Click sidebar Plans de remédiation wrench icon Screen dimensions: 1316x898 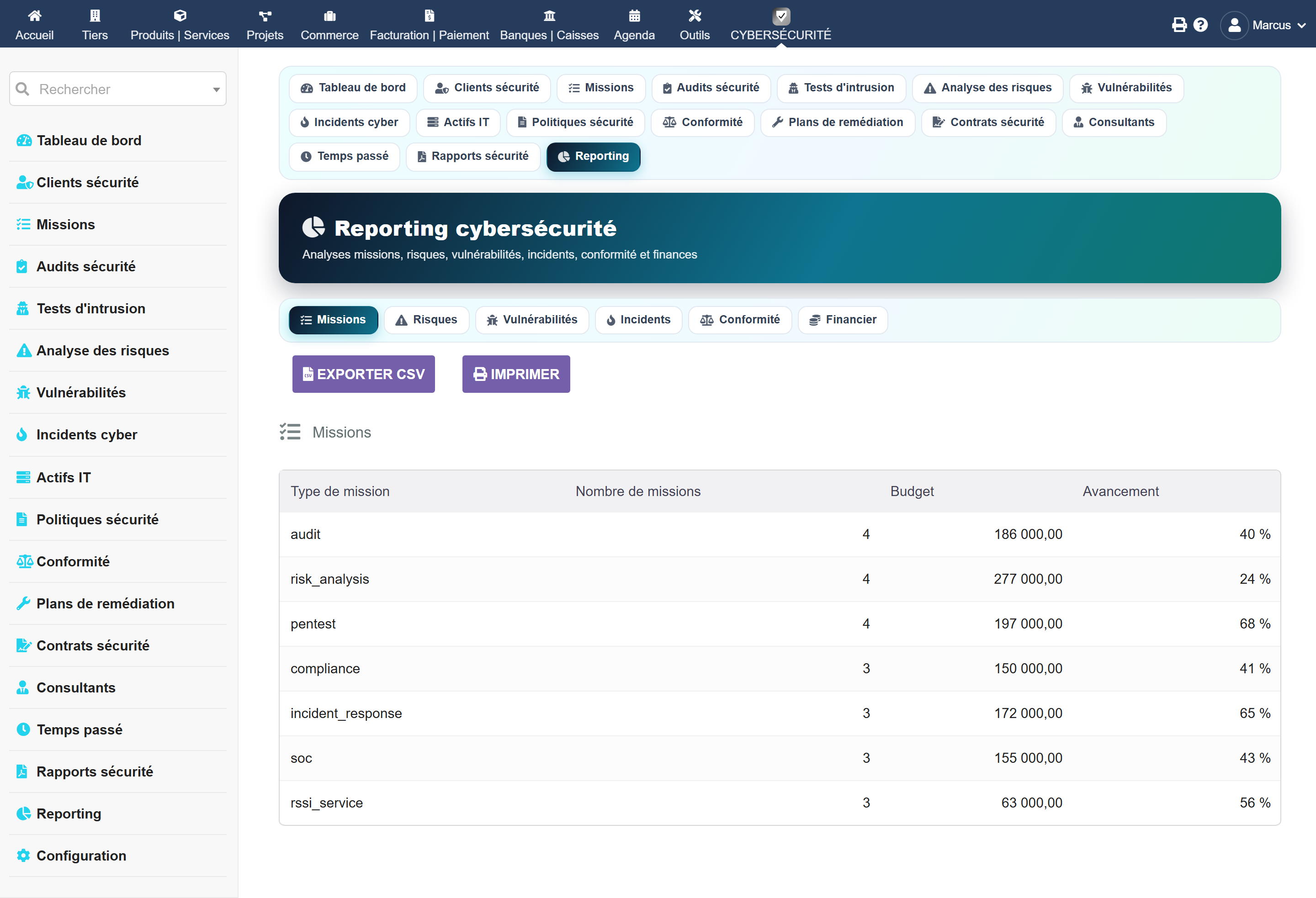[23, 603]
